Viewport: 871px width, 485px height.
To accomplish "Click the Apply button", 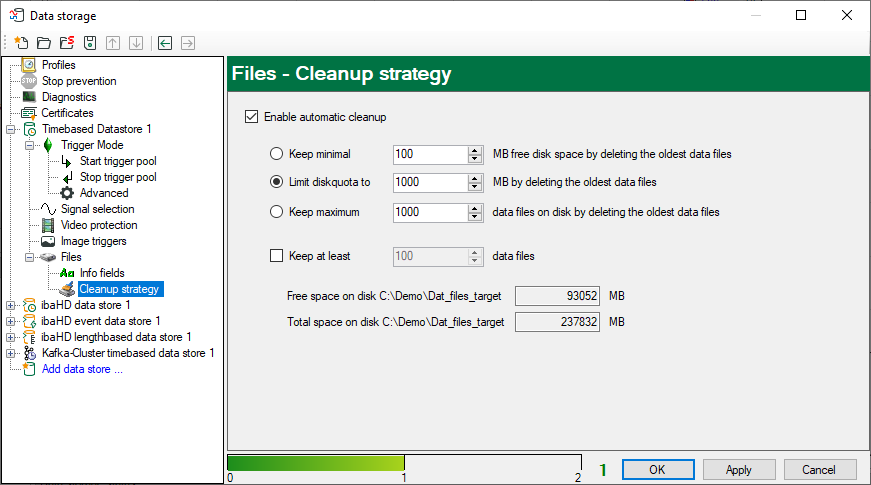I will (x=739, y=469).
